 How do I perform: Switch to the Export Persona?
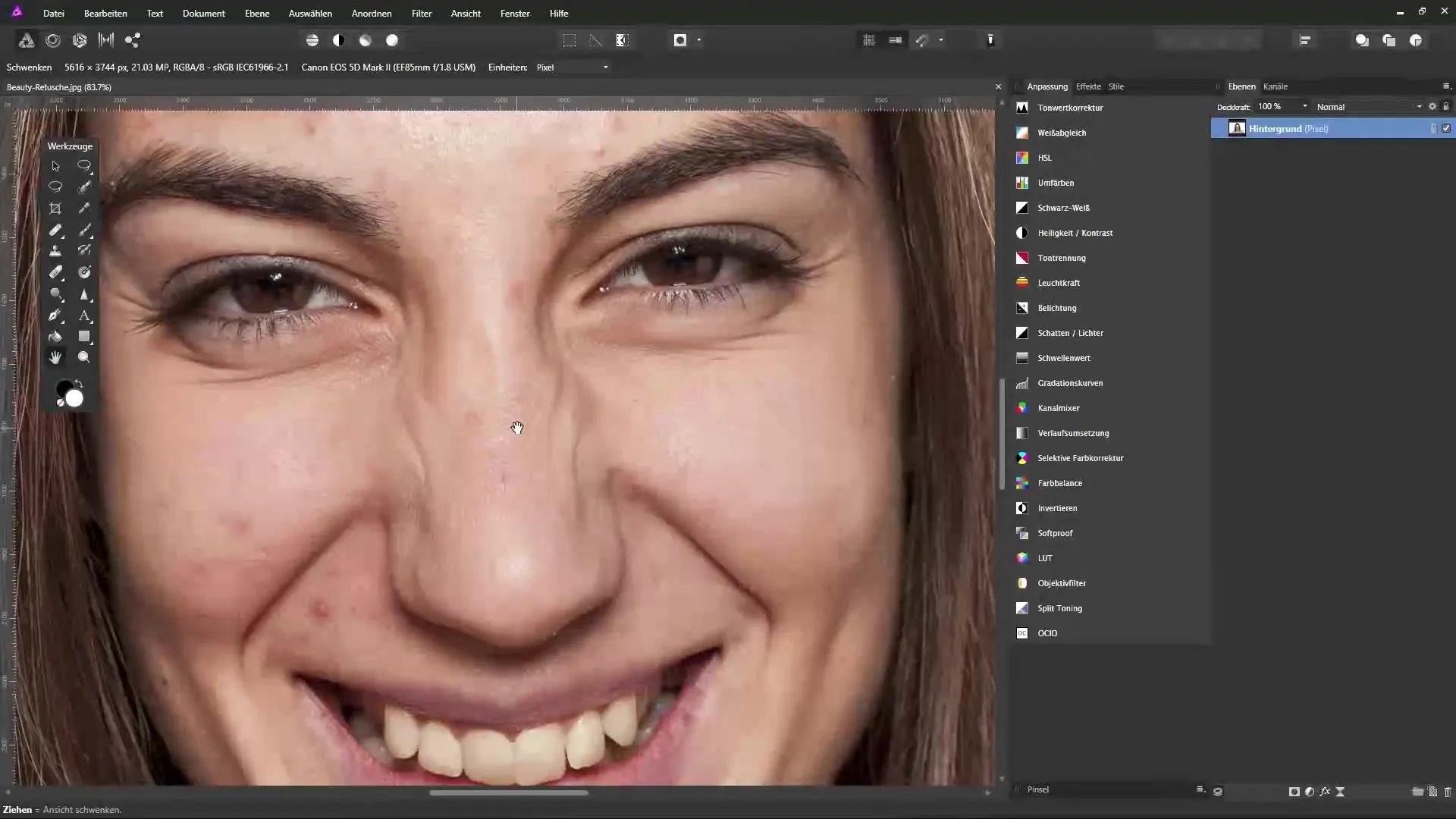pos(133,40)
